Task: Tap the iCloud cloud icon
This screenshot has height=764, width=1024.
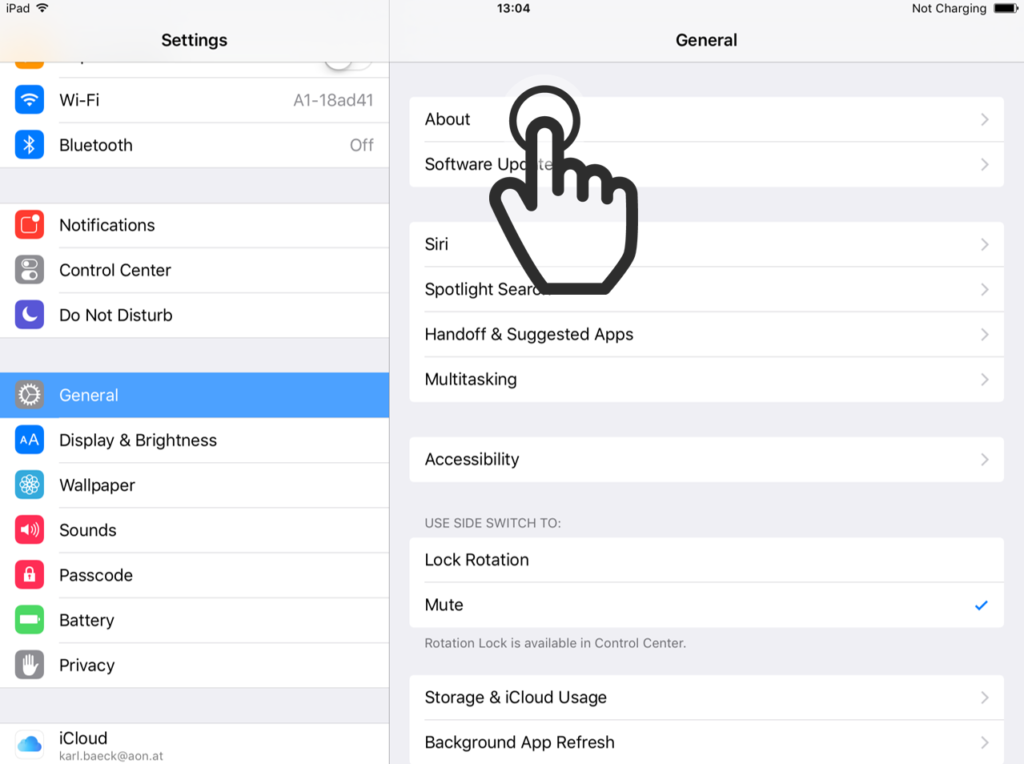Action: pyautogui.click(x=29, y=744)
